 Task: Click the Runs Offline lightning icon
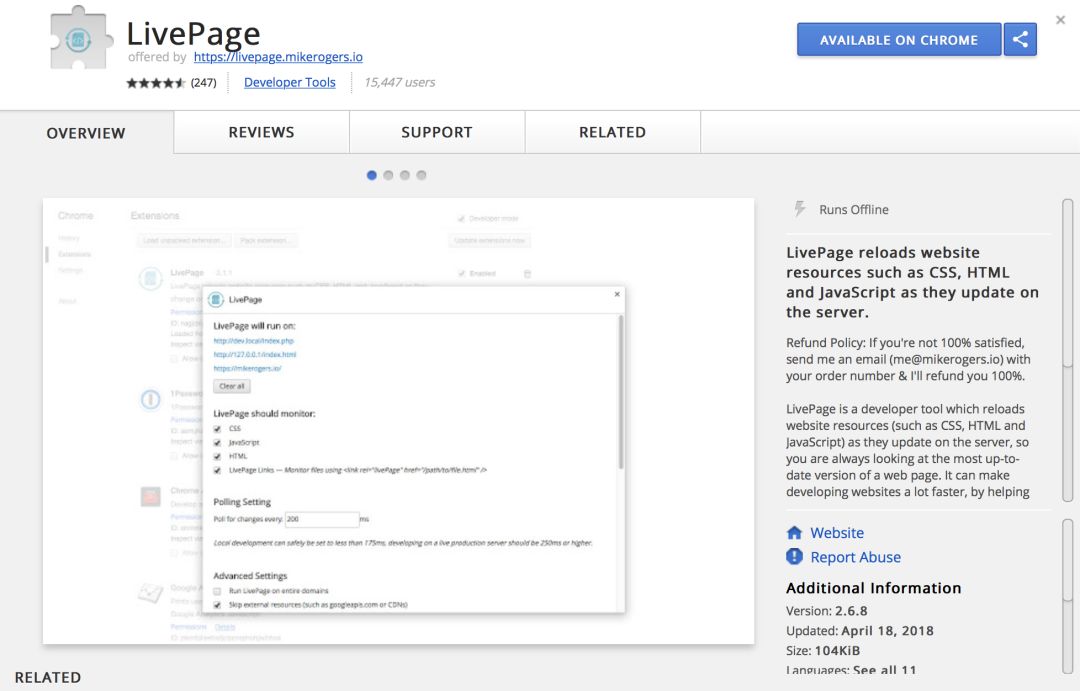click(x=799, y=209)
